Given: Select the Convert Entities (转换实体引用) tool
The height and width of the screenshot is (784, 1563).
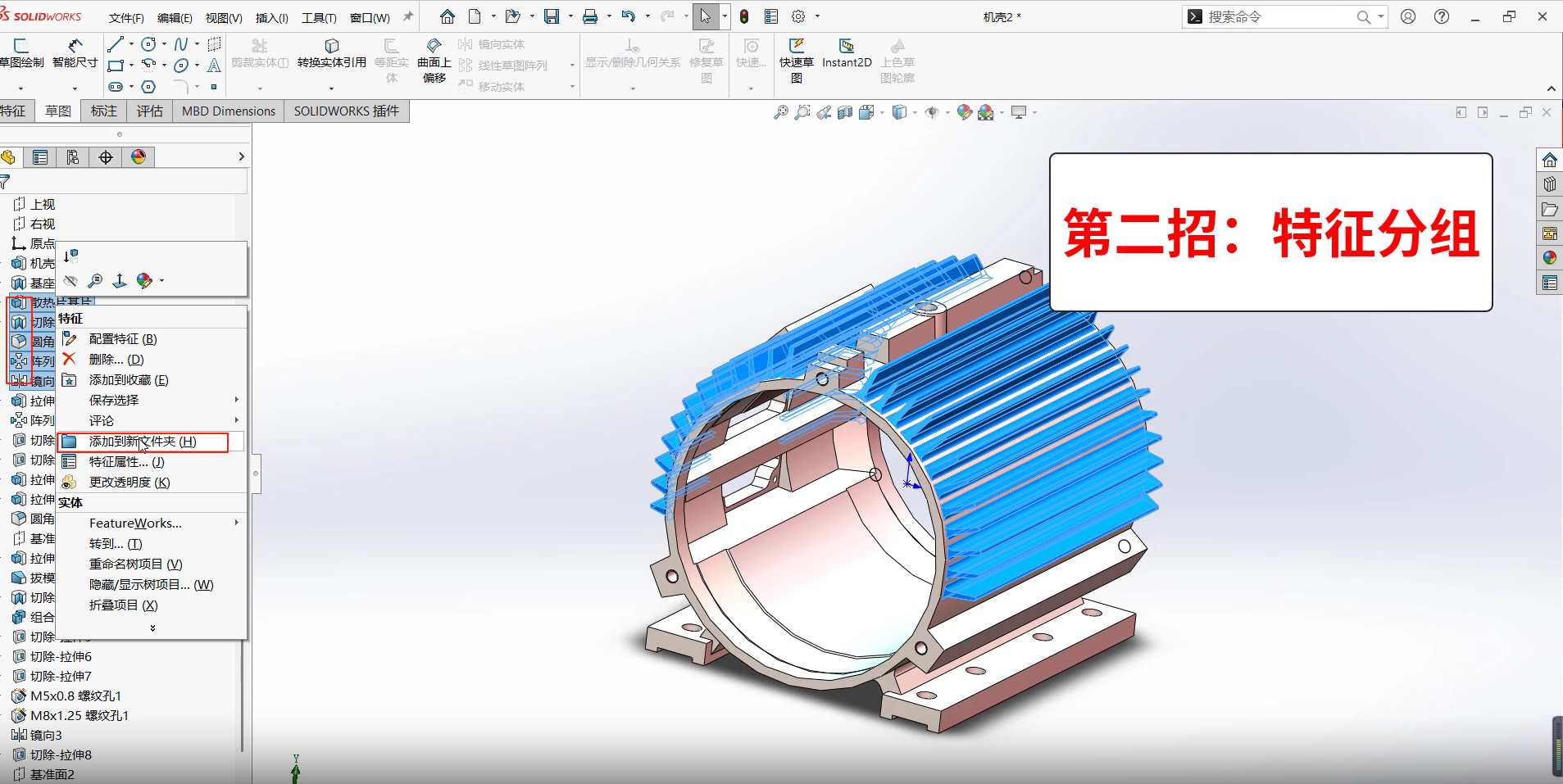Looking at the screenshot, I should 331,52.
